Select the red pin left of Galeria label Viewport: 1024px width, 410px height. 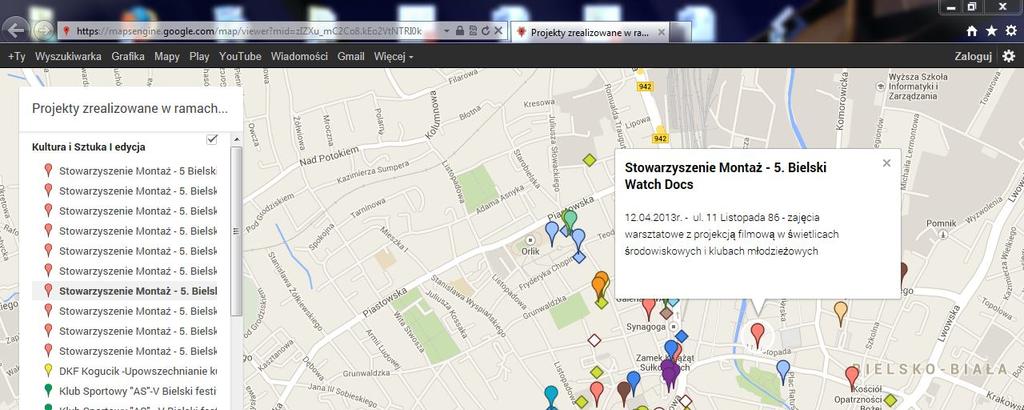tap(648, 308)
